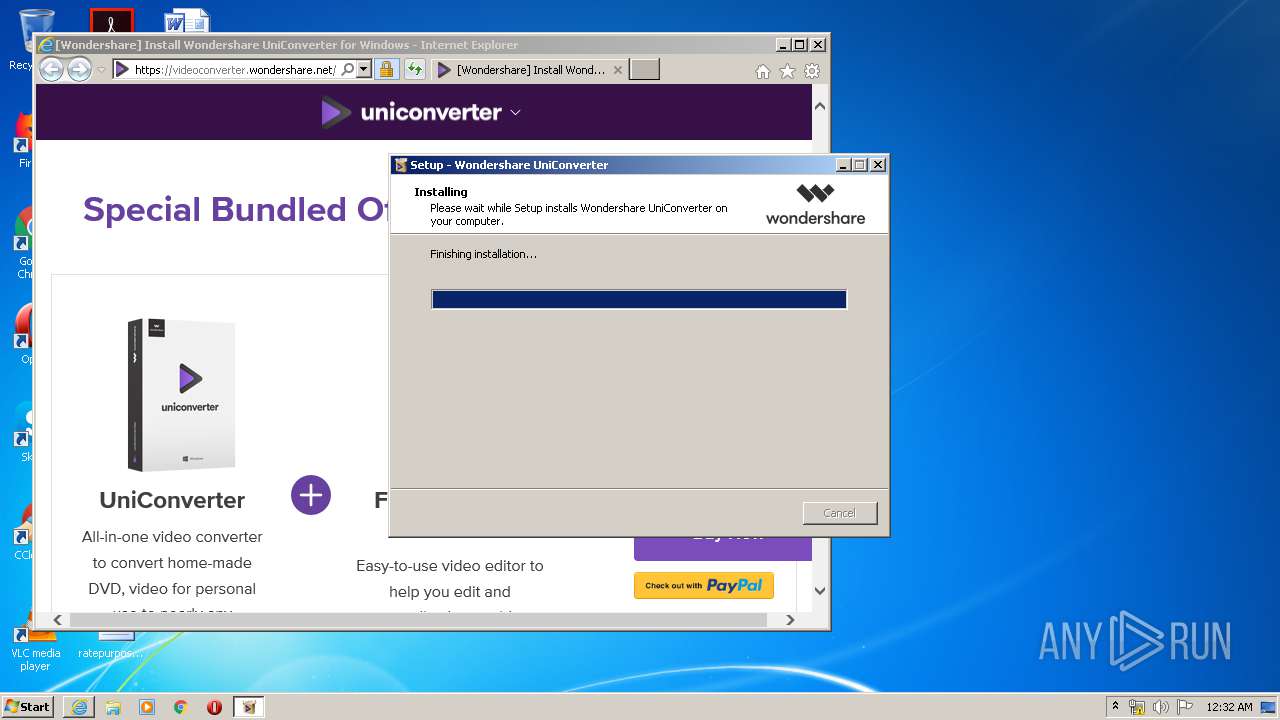Screen dimensions: 1280x720
Task: Click the address bar URL field
Action: pyautogui.click(x=235, y=70)
